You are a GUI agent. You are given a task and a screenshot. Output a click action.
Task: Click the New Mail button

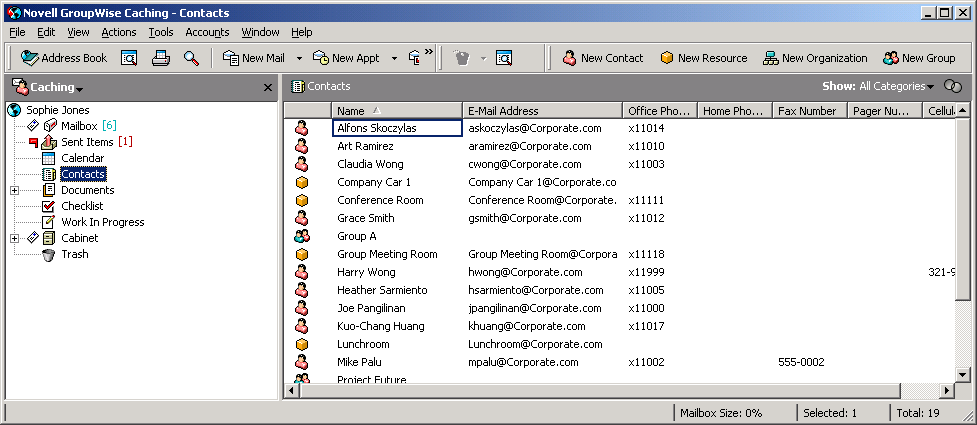tap(254, 58)
